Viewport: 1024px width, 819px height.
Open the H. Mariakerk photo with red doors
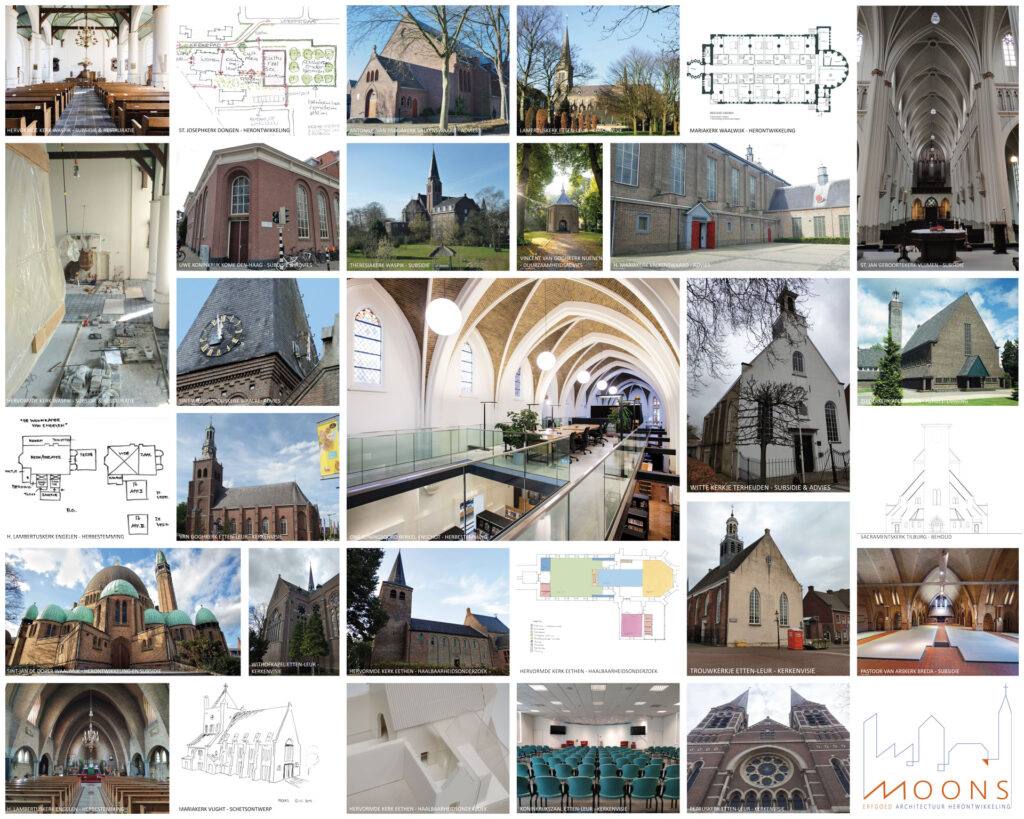[x=730, y=207]
